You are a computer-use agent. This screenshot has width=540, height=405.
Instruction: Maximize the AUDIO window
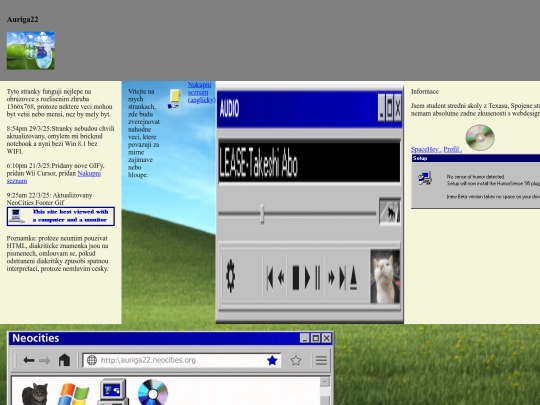tap(390, 108)
